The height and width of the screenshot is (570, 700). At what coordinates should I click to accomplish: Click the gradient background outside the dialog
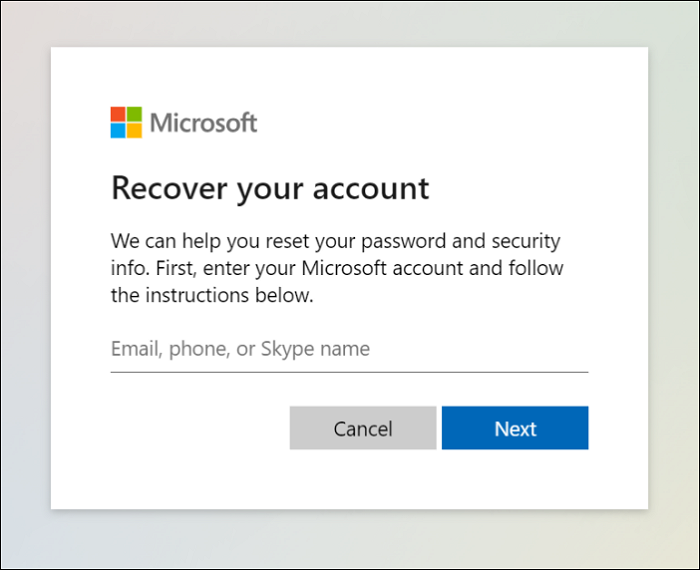point(24,300)
